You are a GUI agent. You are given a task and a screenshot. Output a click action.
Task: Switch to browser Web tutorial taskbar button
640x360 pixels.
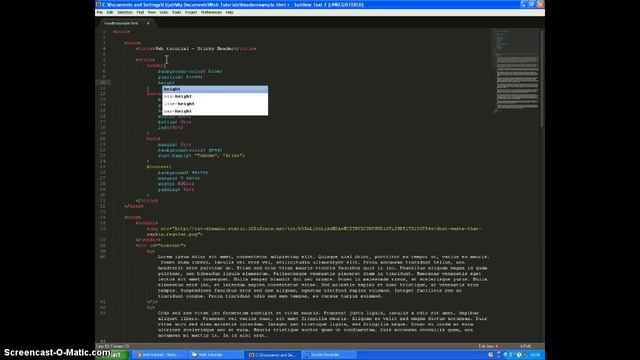click(x=160, y=355)
